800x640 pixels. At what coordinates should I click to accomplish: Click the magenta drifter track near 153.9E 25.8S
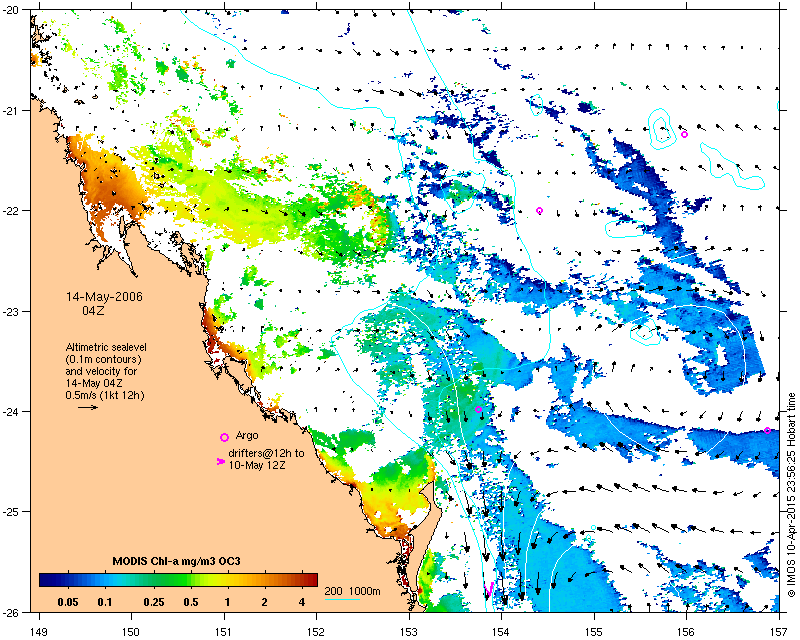click(x=489, y=588)
